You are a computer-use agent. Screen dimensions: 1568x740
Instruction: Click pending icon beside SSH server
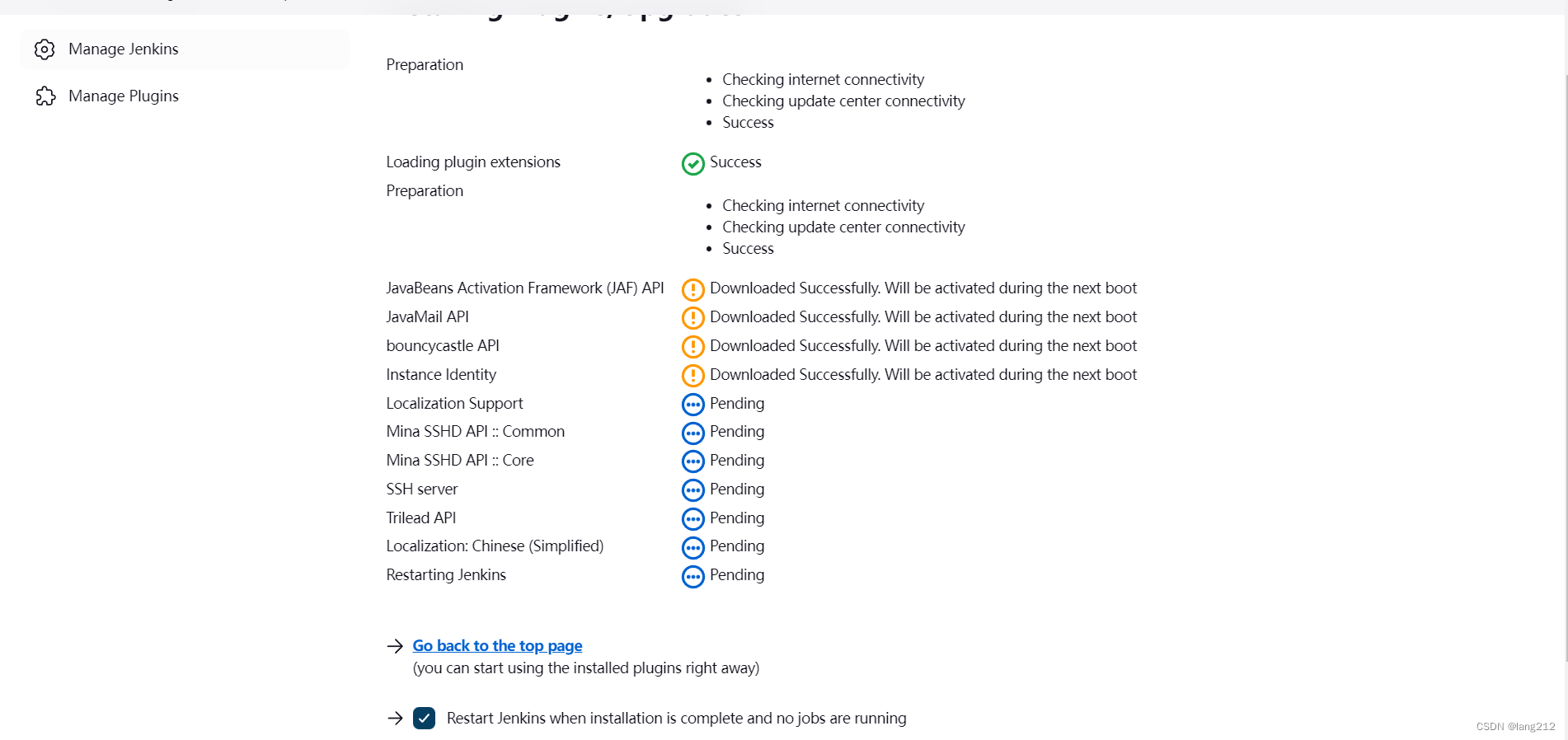point(693,490)
